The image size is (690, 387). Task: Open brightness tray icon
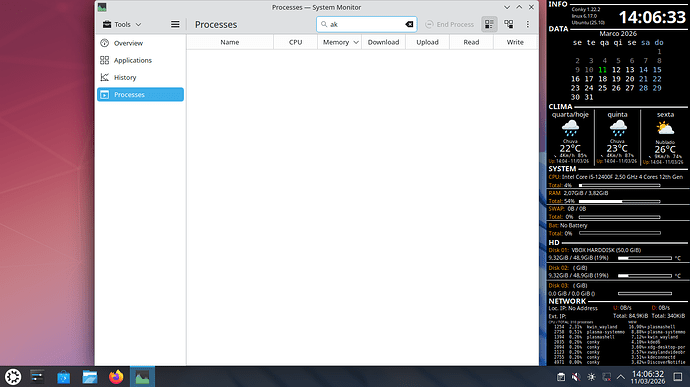point(591,377)
